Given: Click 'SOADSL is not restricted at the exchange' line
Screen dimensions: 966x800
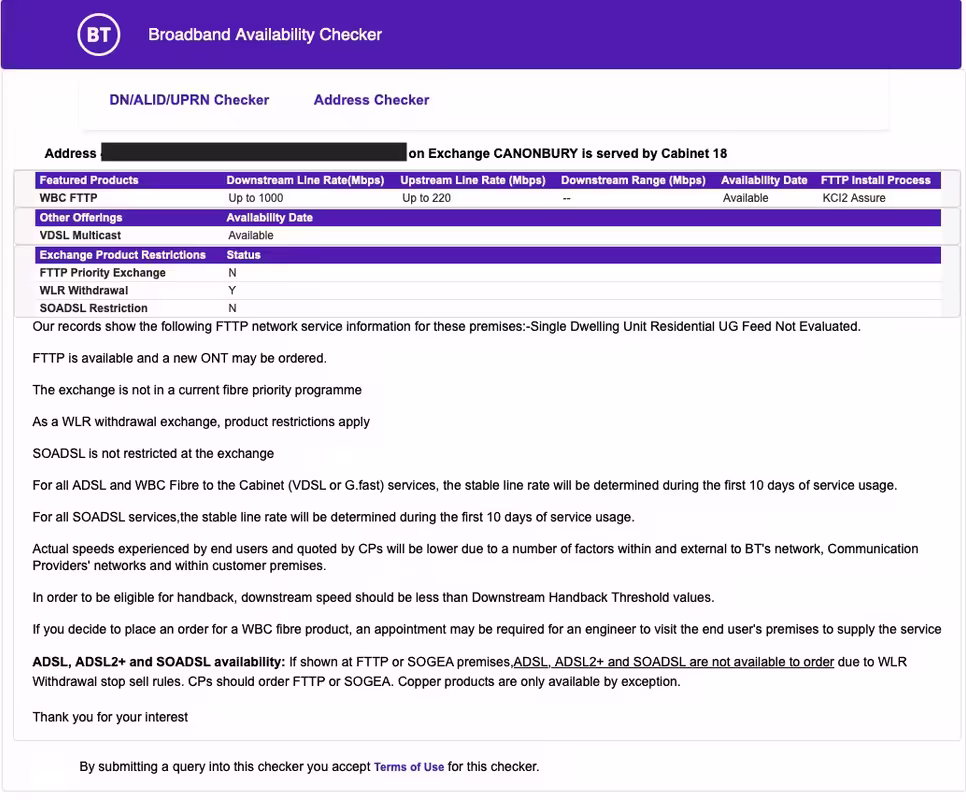Looking at the screenshot, I should click(x=153, y=454).
